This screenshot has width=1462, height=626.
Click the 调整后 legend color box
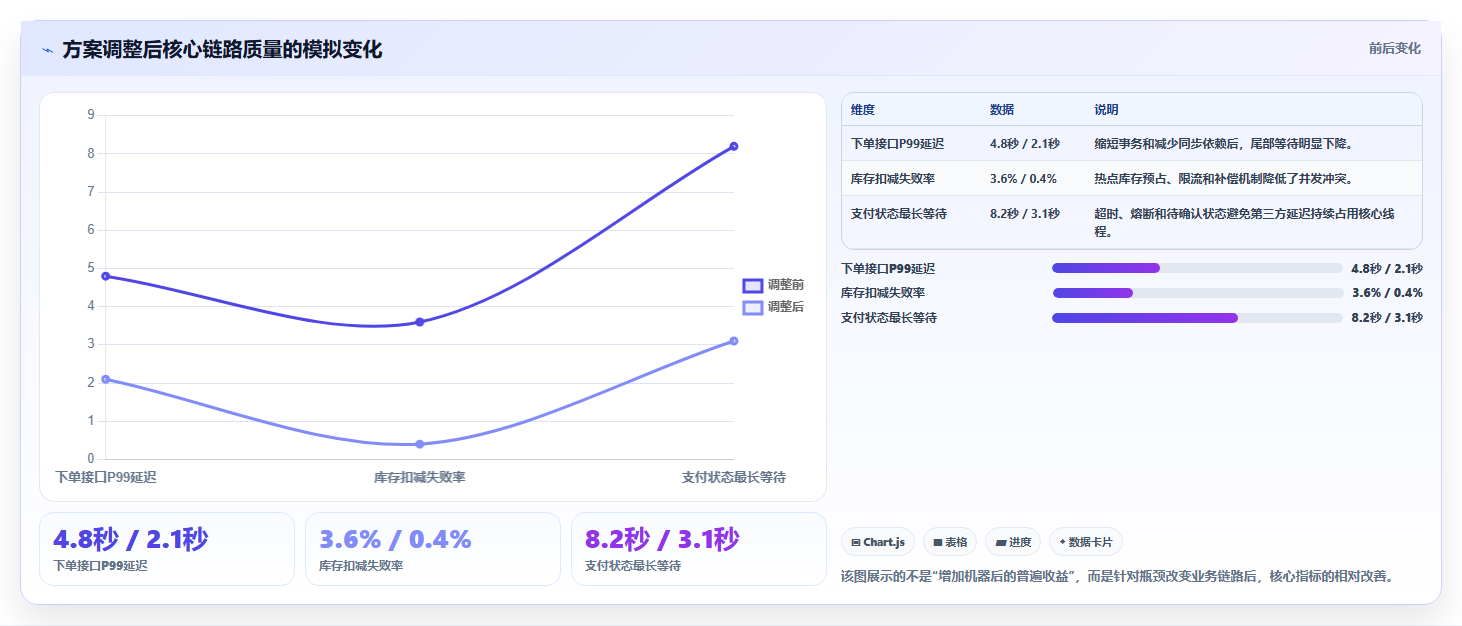(x=753, y=307)
